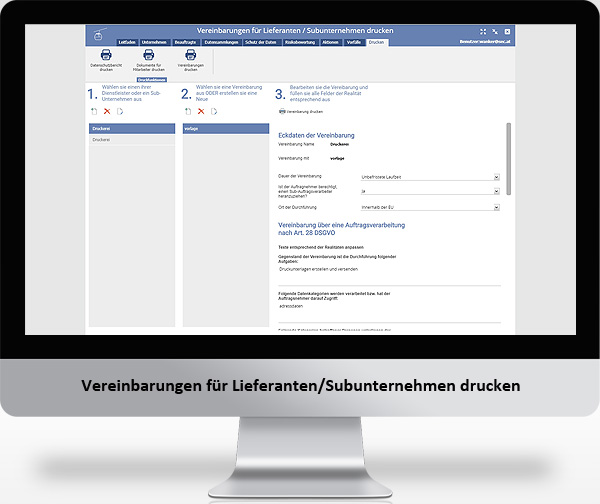This screenshot has height=504, width=600.
Task: Click the Benutzer email in header
Action: 485,41
